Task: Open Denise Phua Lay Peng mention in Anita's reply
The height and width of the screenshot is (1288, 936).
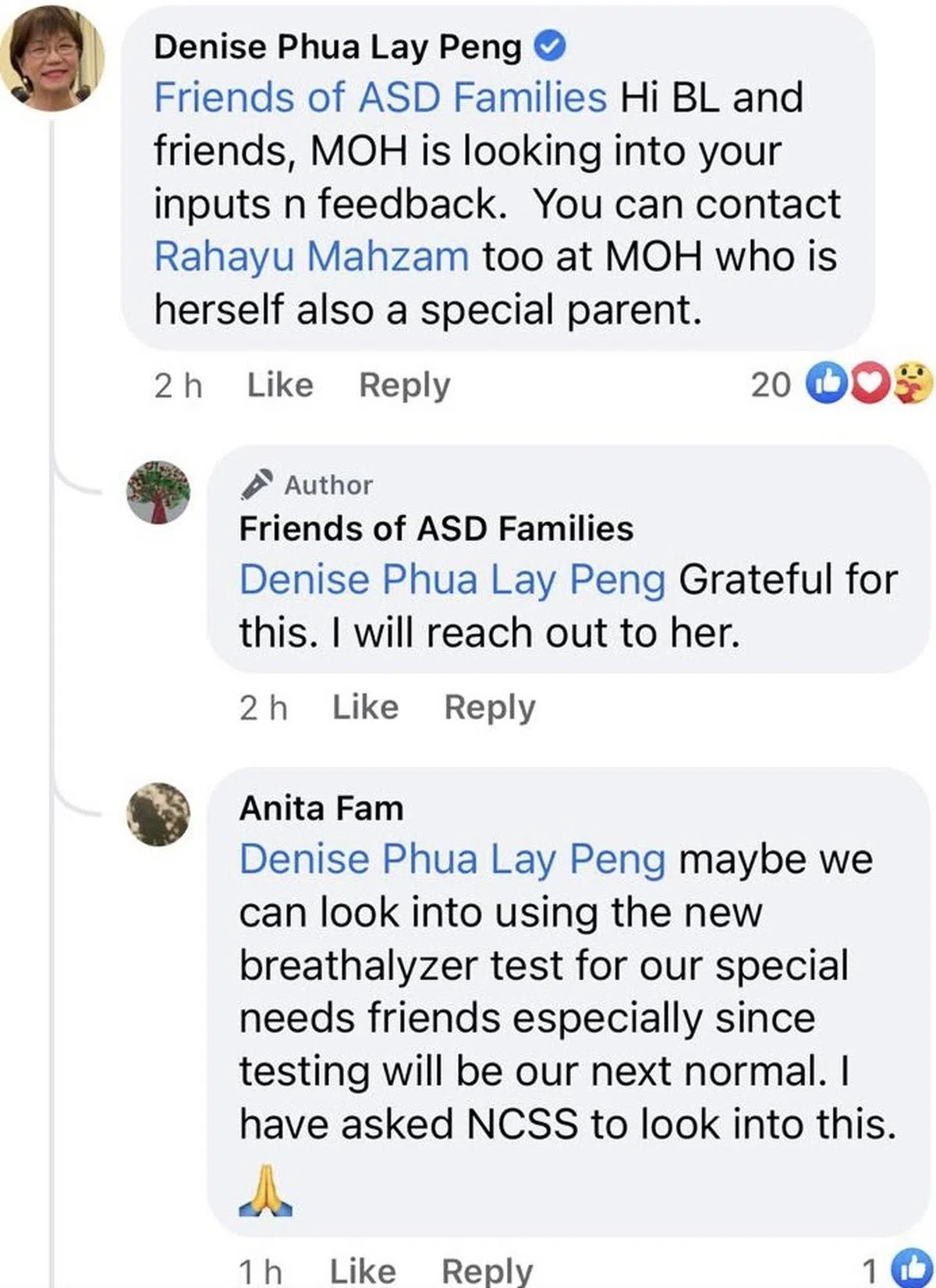Action: pos(452,859)
